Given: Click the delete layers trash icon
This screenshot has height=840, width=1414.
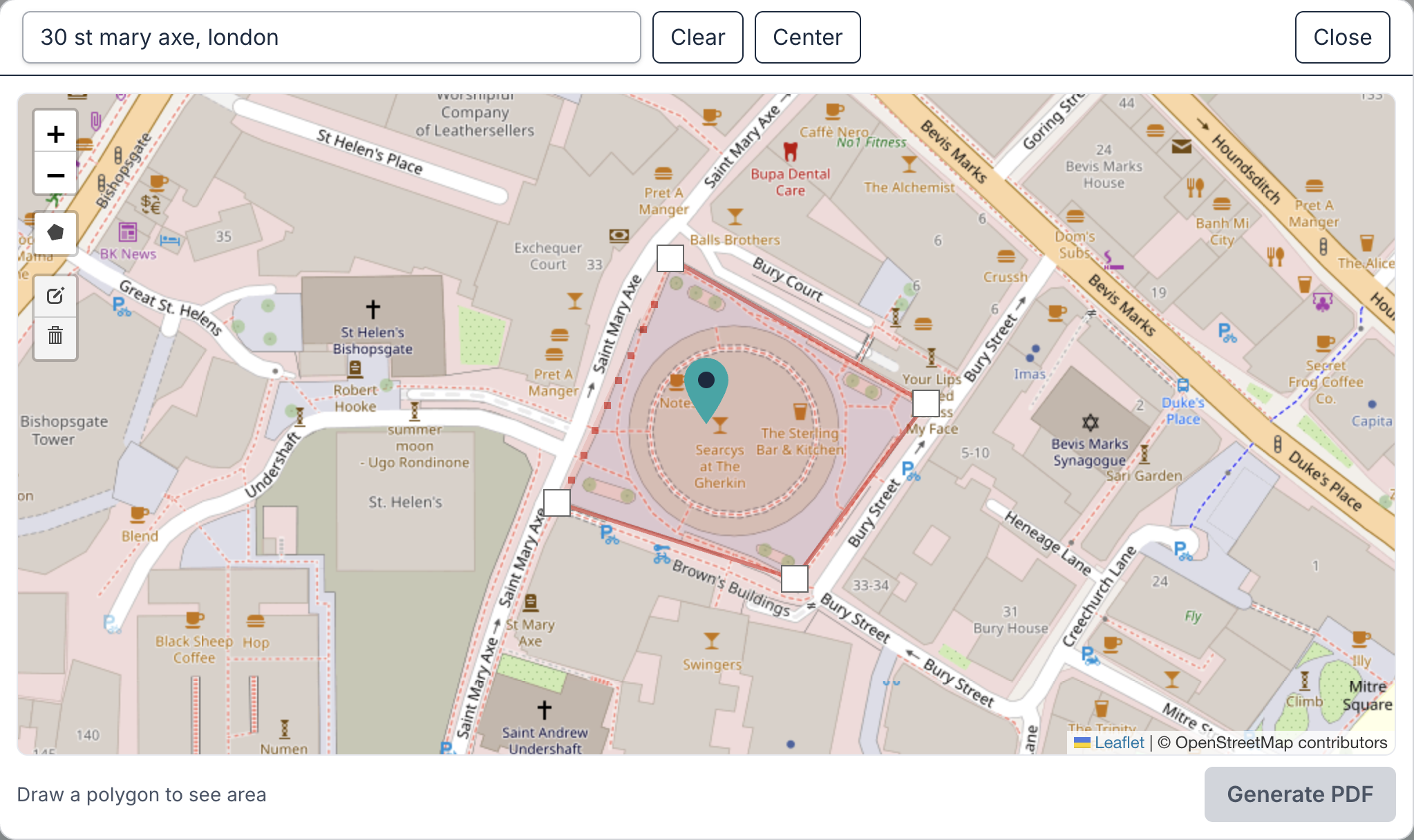Looking at the screenshot, I should coord(55,338).
